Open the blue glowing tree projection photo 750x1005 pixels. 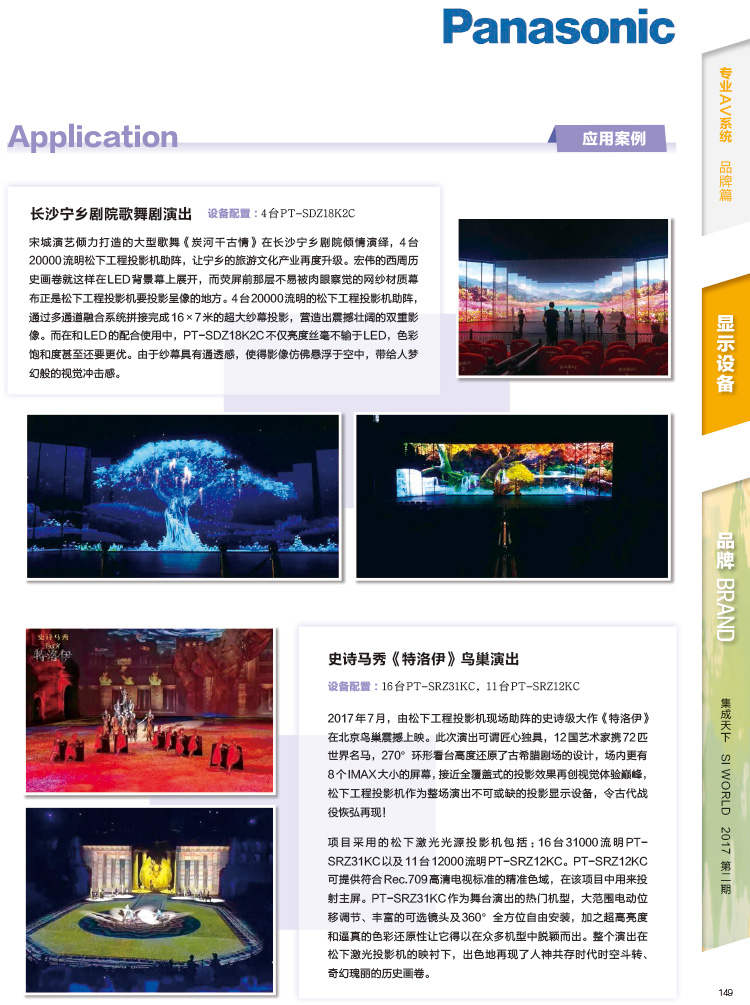pos(184,496)
